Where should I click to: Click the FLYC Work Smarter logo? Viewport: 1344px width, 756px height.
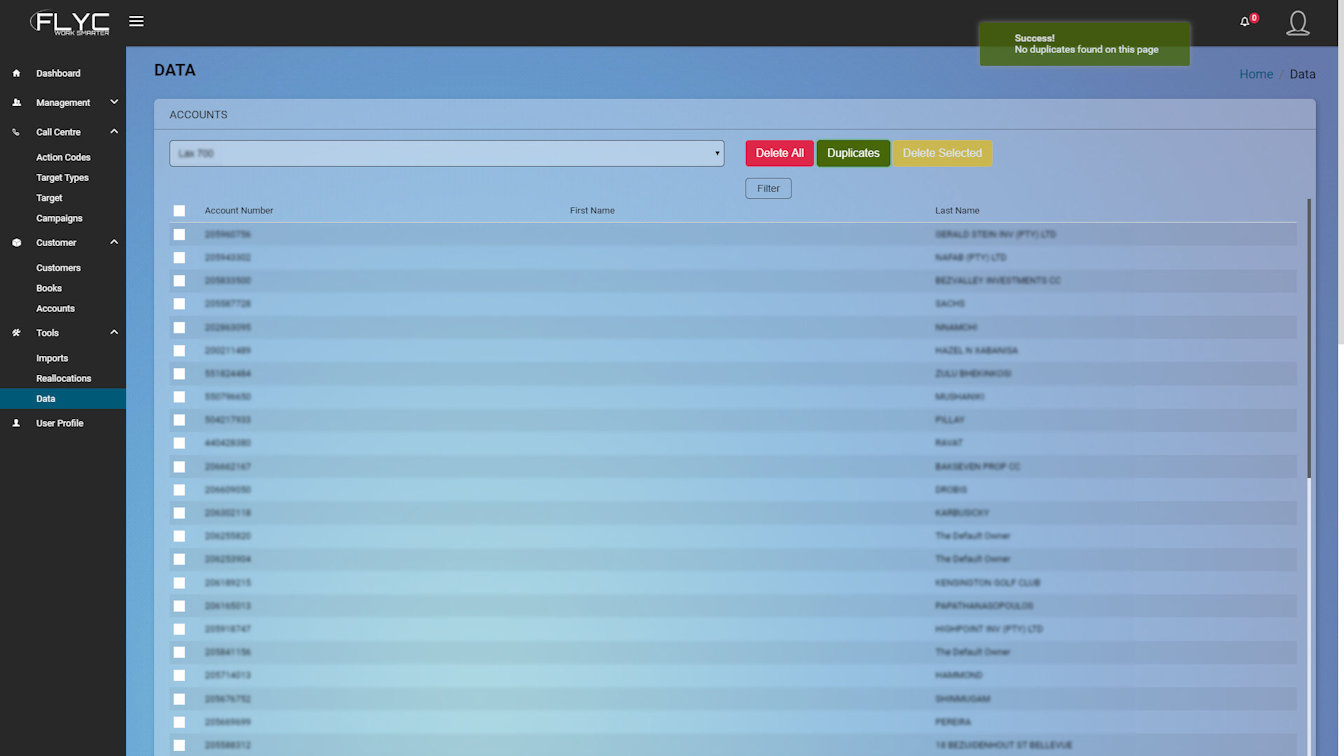[x=69, y=23]
